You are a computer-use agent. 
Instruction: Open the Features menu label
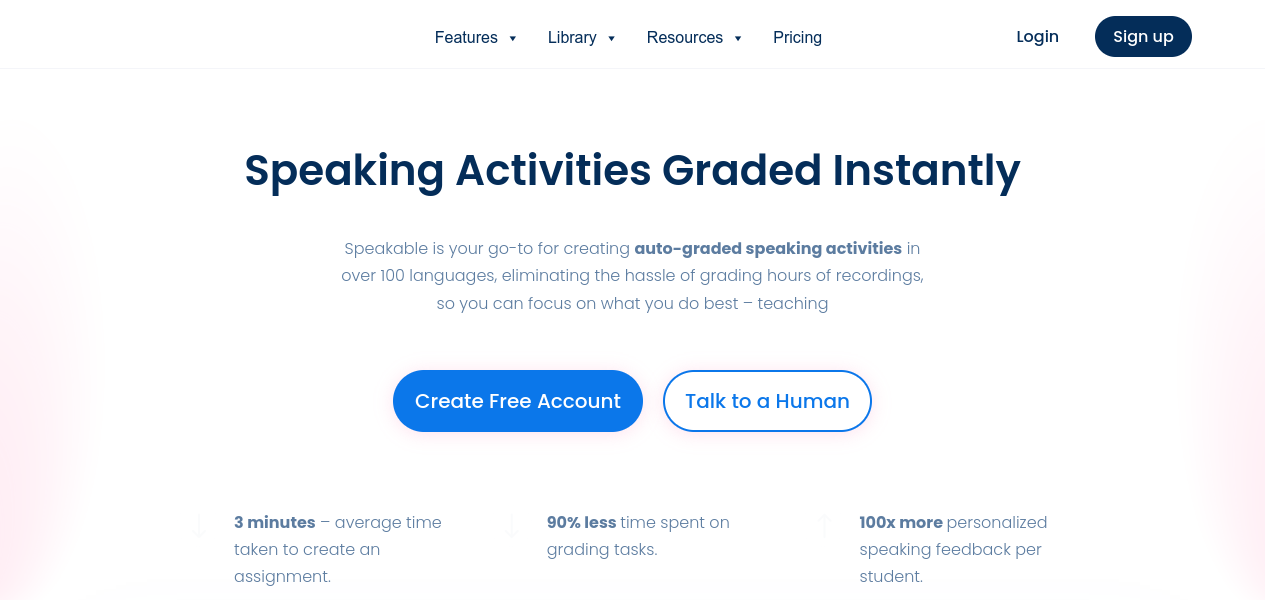[x=466, y=37]
